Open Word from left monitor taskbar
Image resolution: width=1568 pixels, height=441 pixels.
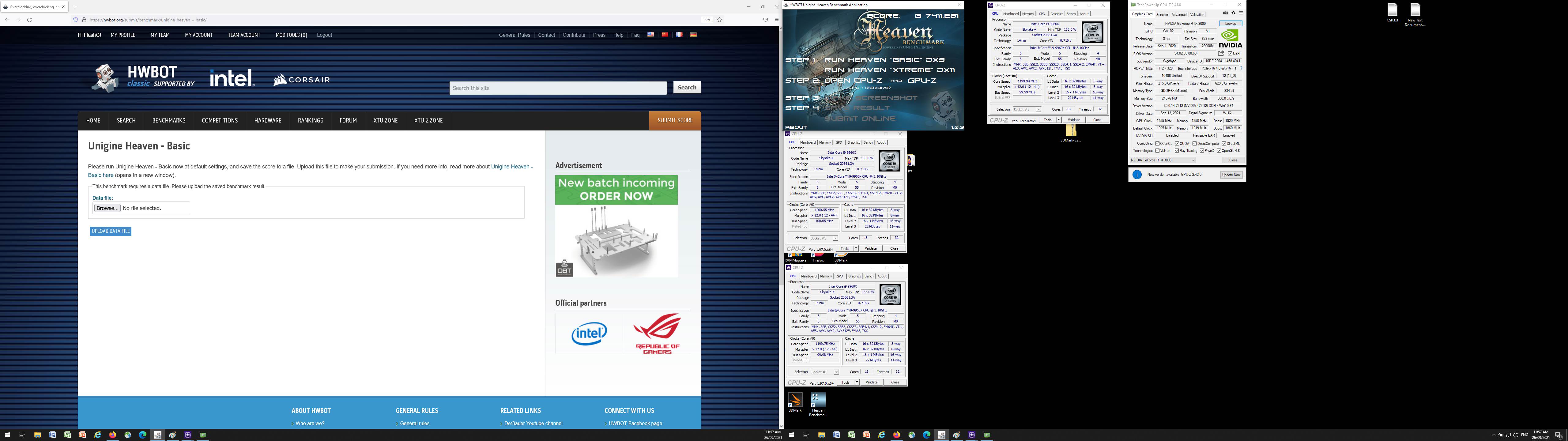click(52, 435)
